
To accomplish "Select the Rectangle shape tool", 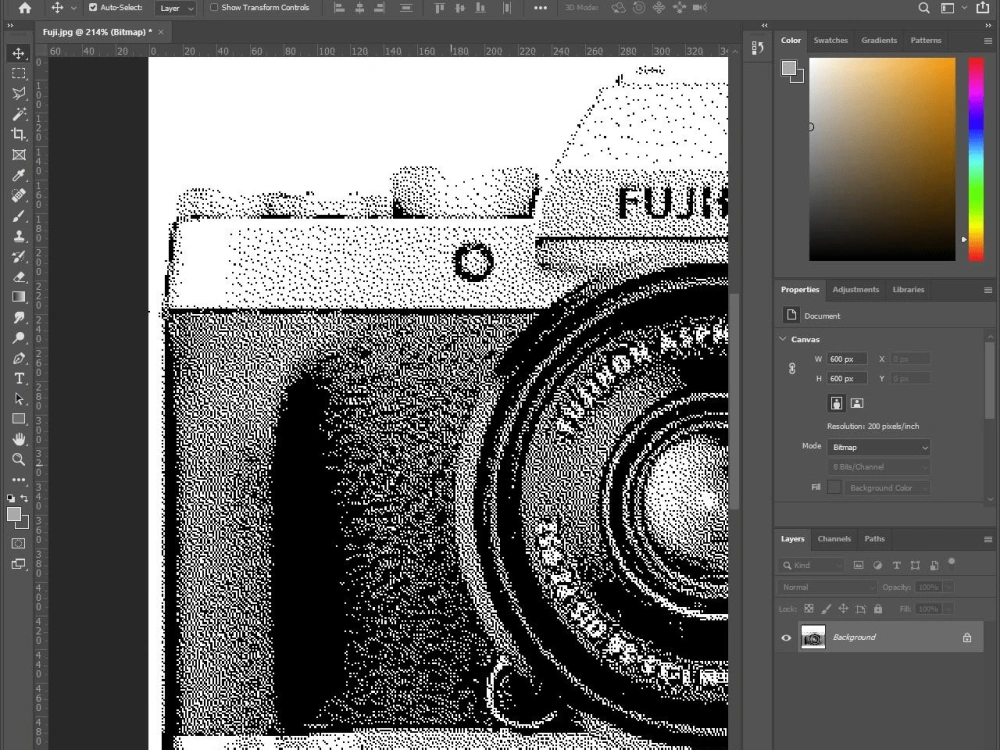I will tap(18, 419).
